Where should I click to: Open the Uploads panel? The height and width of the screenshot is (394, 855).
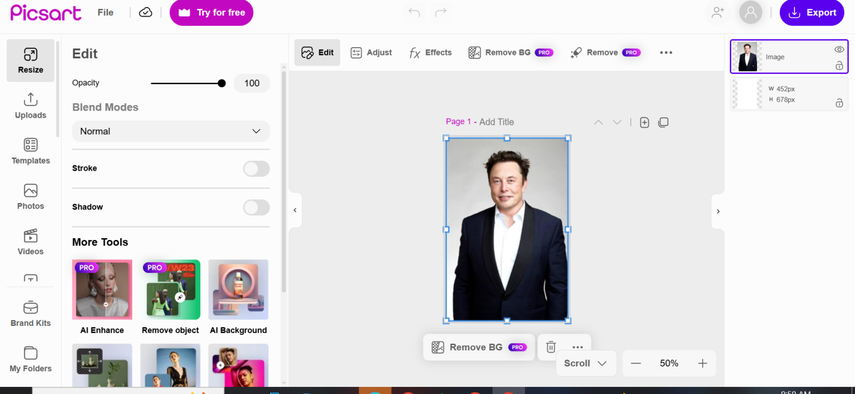pyautogui.click(x=31, y=106)
